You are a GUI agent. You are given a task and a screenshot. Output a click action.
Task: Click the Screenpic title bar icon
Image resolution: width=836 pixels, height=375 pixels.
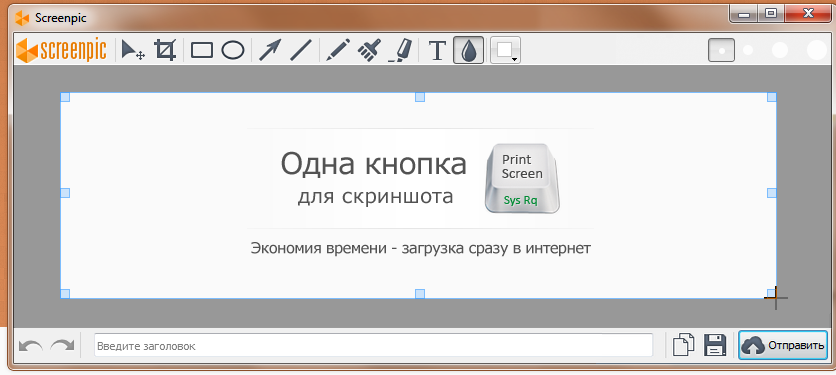22,18
